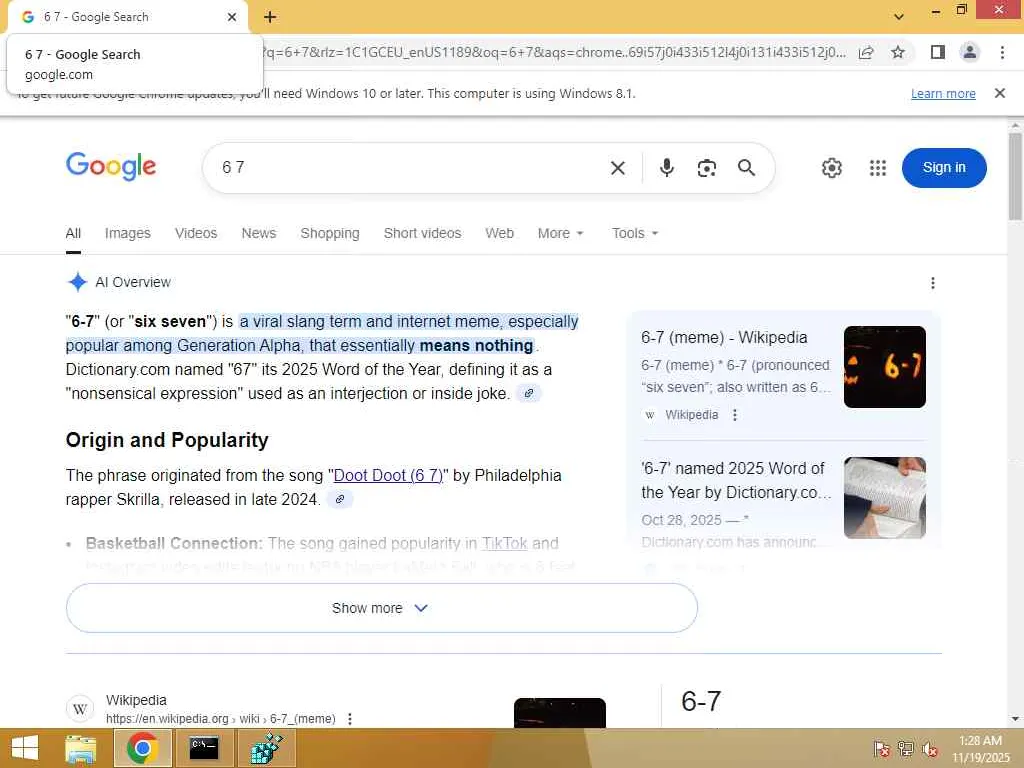Viewport: 1024px width, 768px height.
Task: Open volume control in system tray
Action: click(930, 749)
